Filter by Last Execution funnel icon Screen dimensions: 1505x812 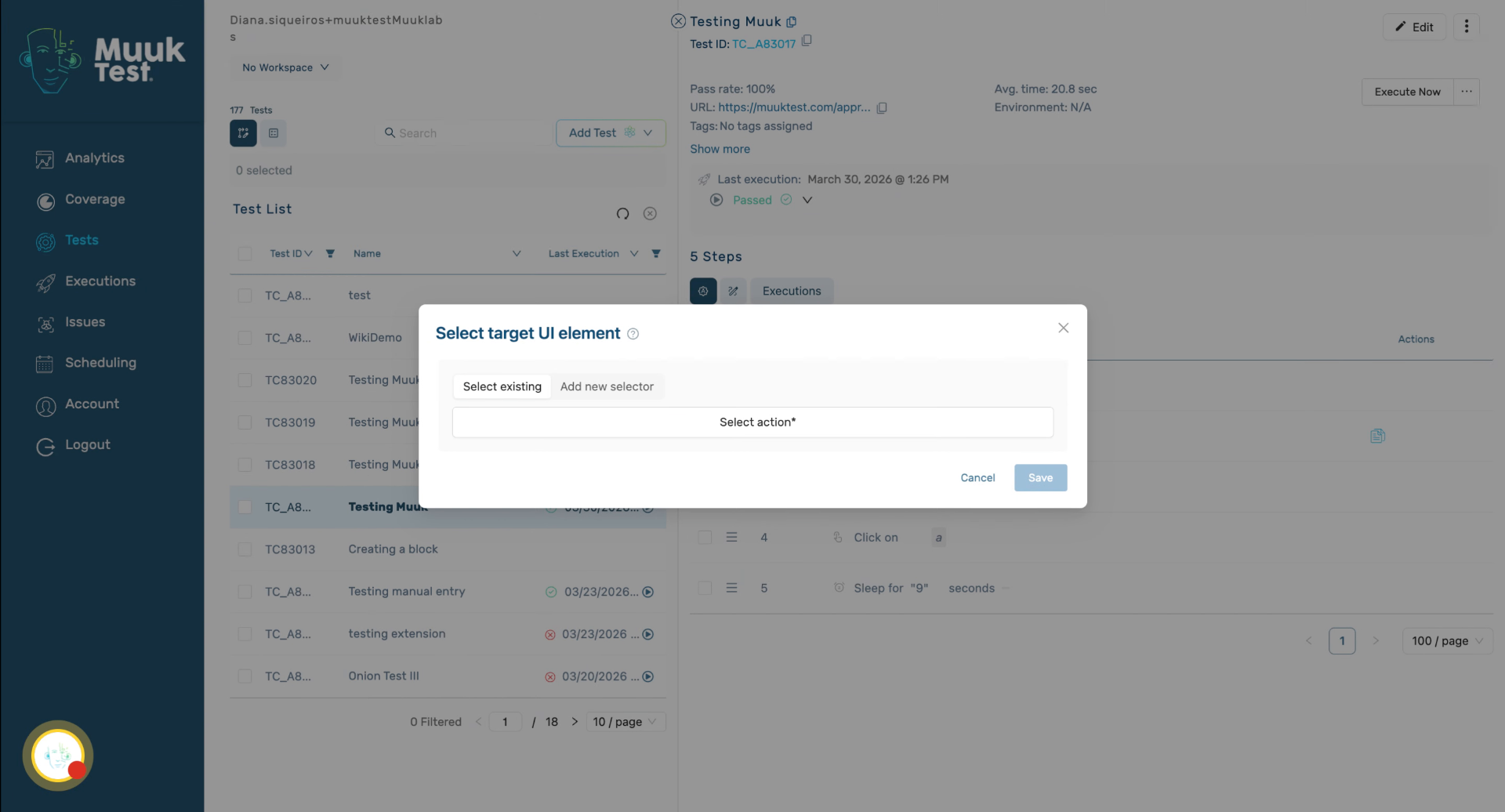656,253
